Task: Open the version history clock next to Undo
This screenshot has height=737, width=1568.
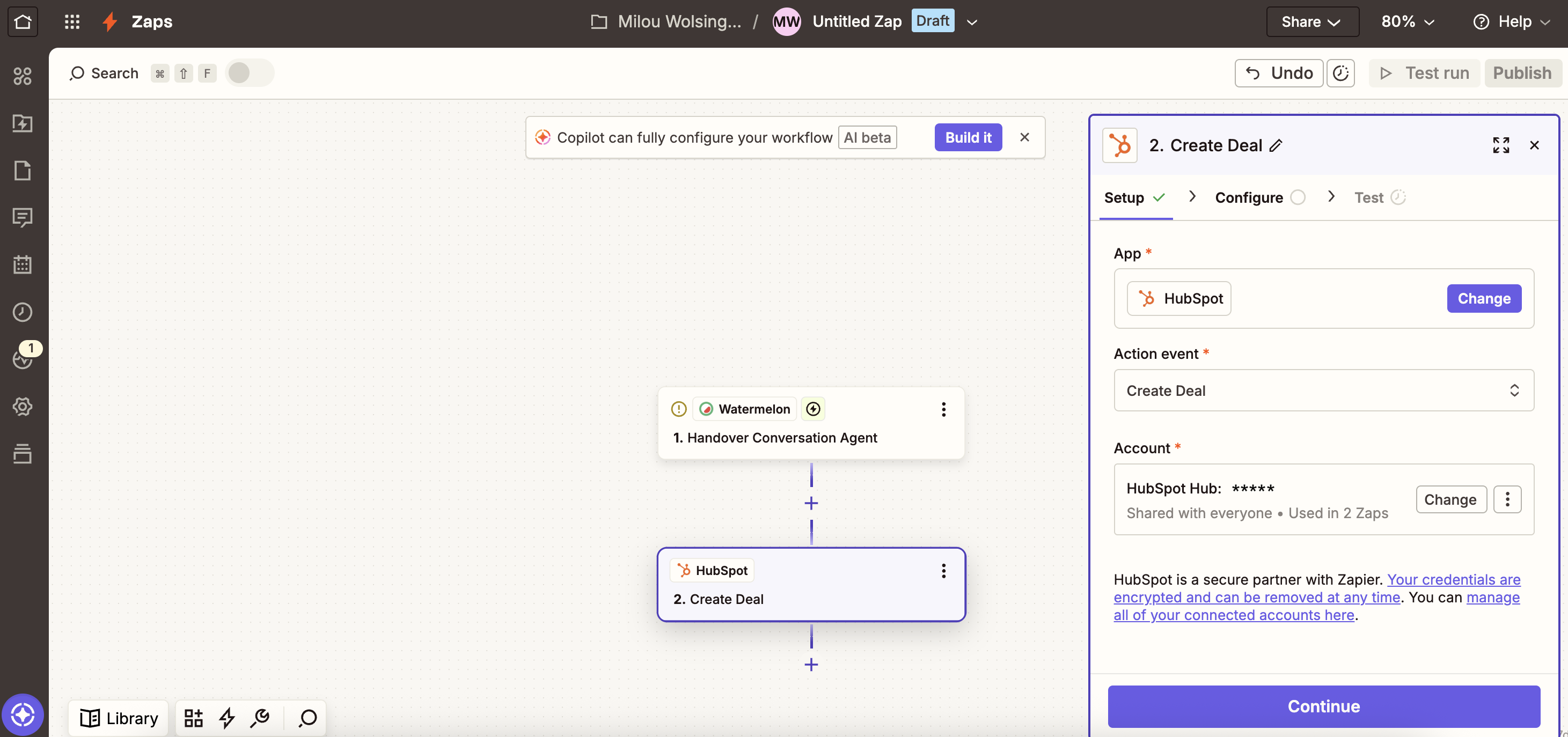Action: coord(1341,72)
